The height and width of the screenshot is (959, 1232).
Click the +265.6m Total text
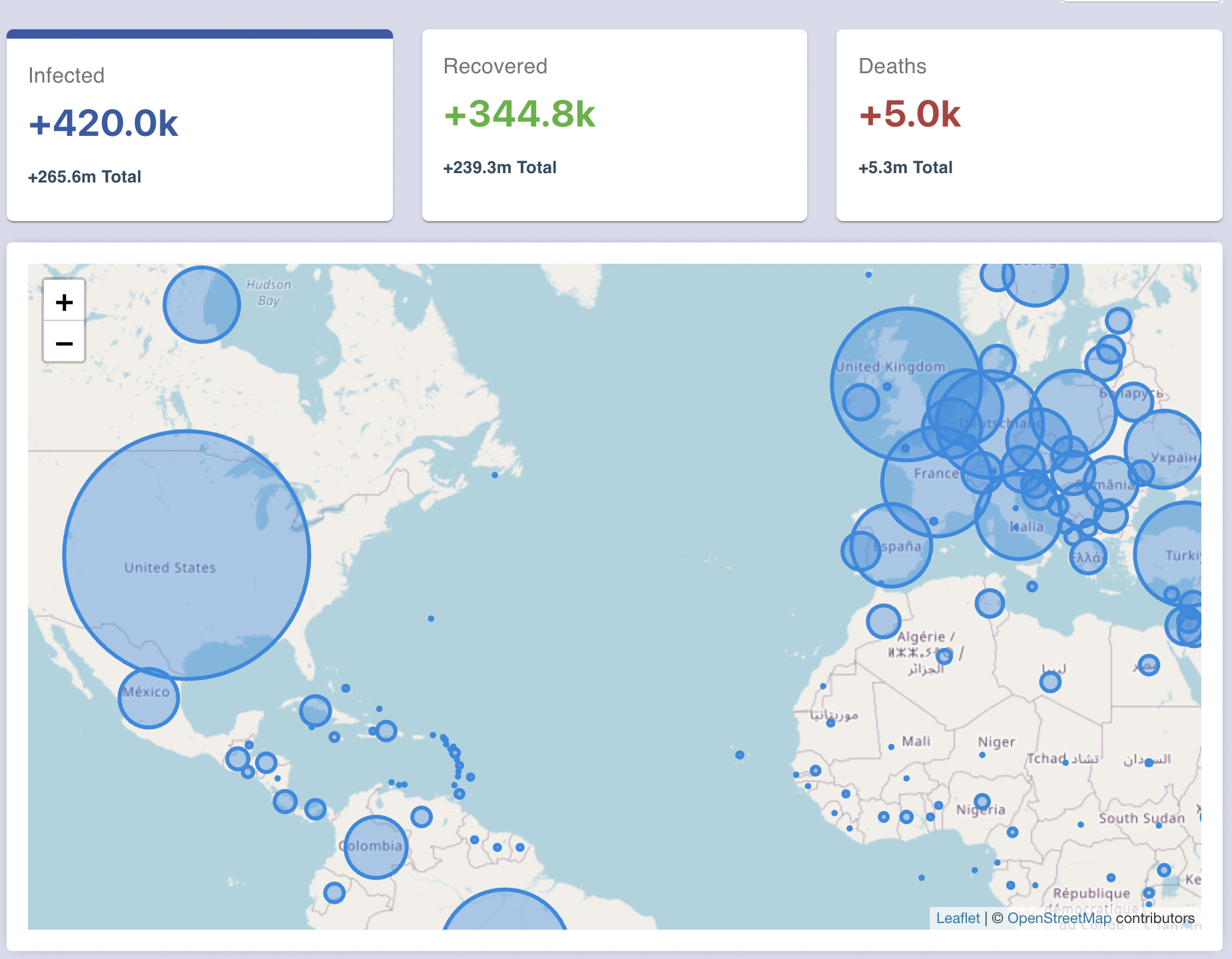pos(85,176)
